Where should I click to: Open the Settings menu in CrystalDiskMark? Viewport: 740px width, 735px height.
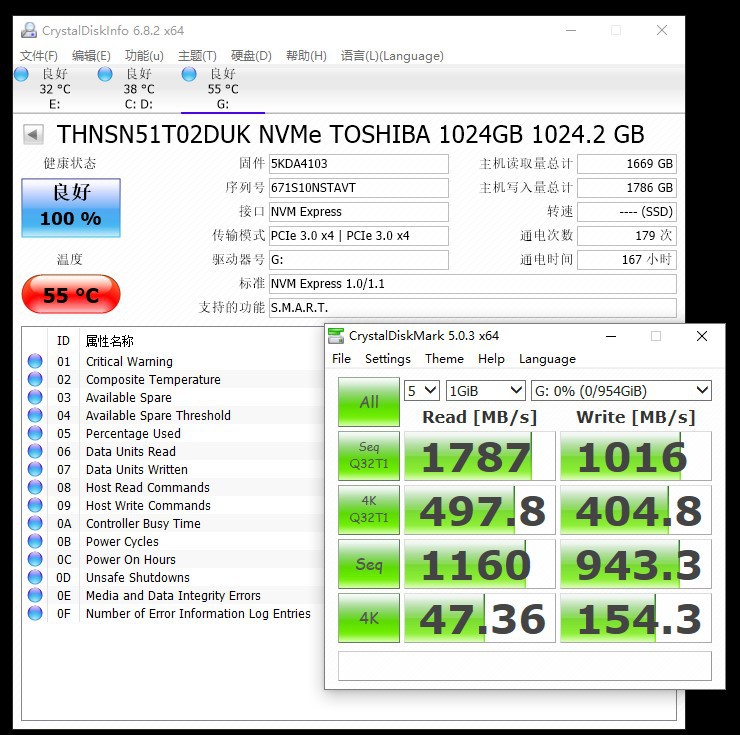388,359
